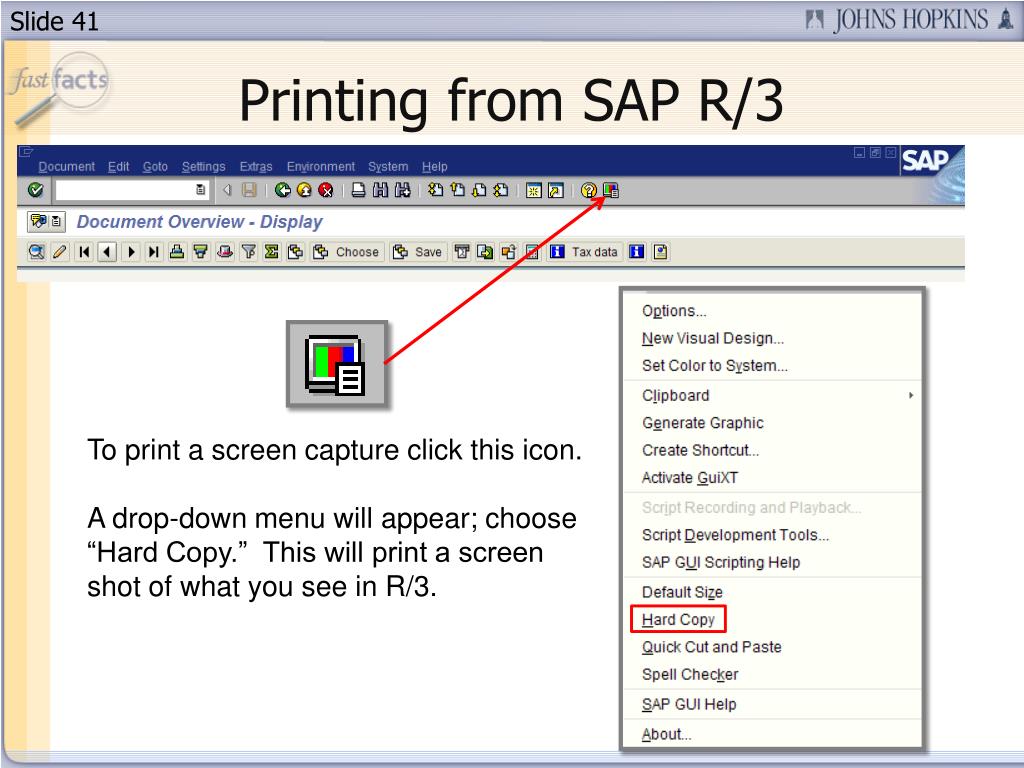Open the Settings menu
Screen dimensions: 1024x768
(203, 167)
